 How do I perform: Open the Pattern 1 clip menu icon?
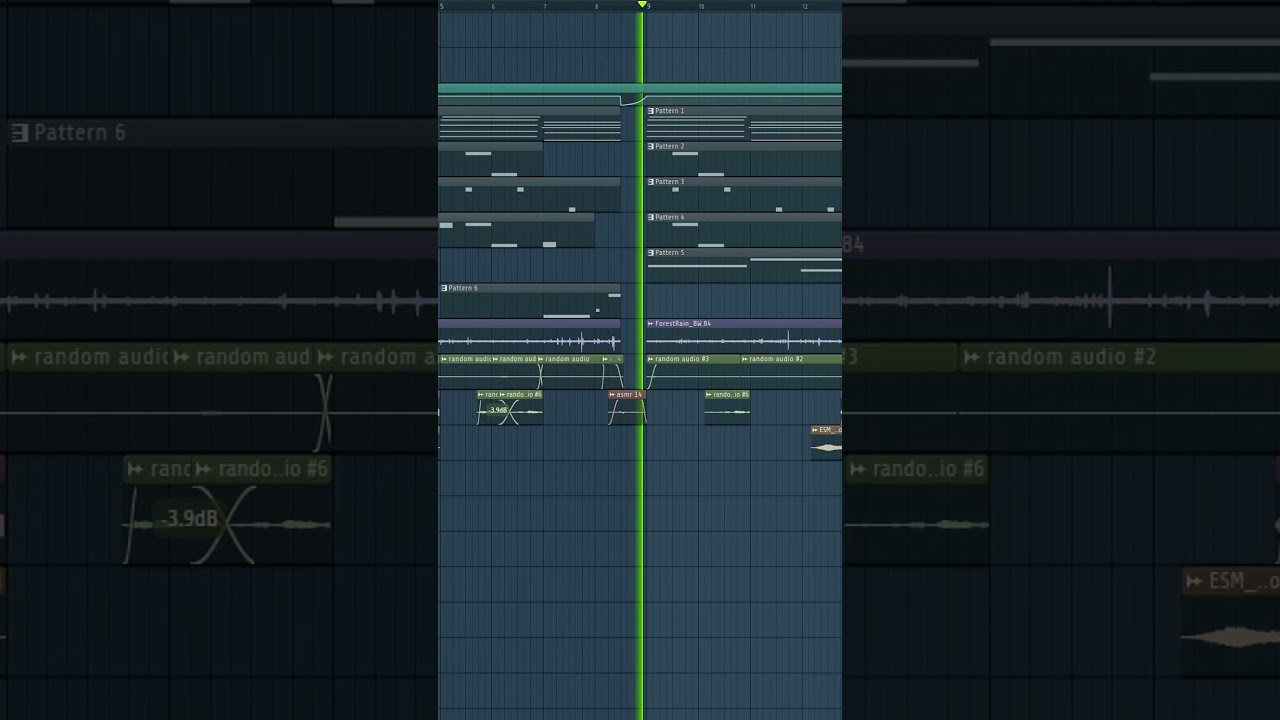[x=651, y=111]
